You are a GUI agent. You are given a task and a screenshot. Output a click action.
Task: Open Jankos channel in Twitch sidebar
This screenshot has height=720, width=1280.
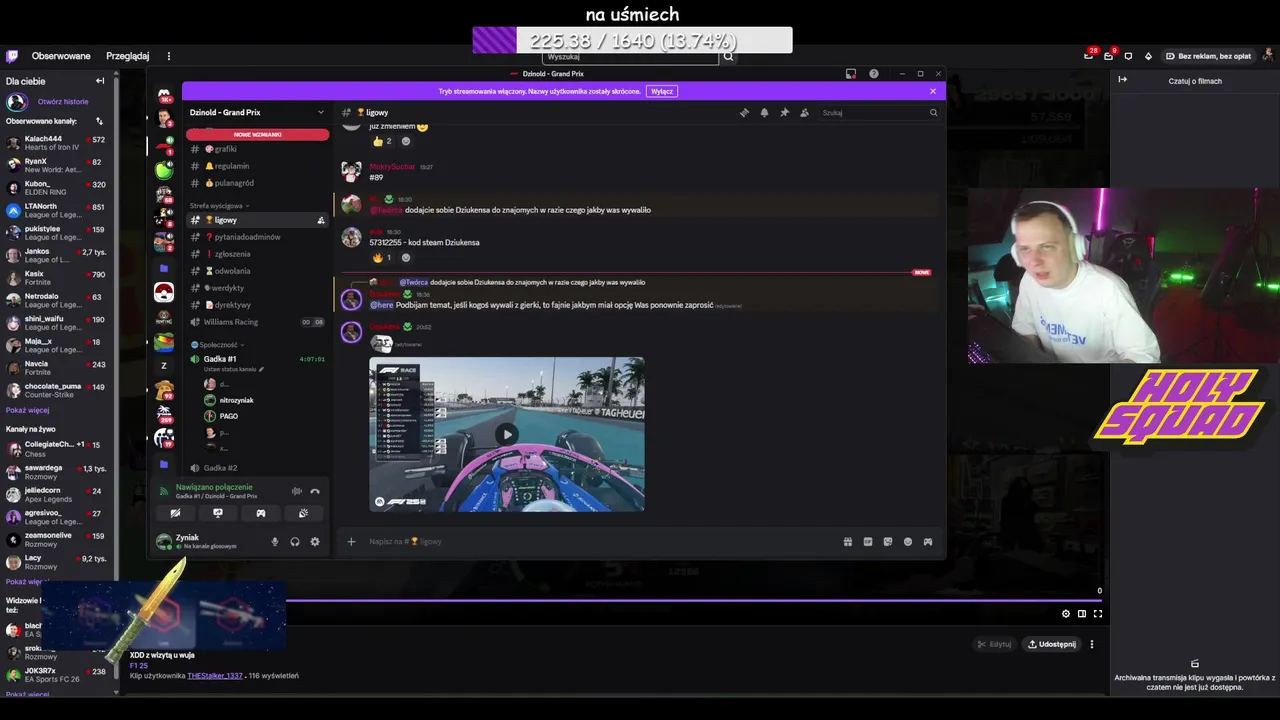[x=58, y=256]
